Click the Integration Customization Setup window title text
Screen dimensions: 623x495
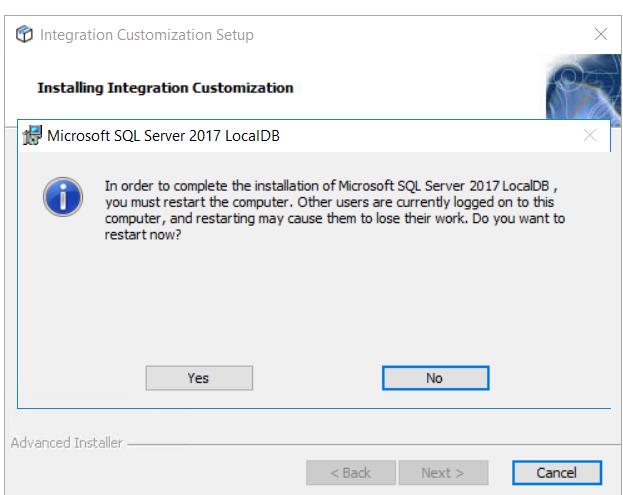pyautogui.click(x=146, y=35)
